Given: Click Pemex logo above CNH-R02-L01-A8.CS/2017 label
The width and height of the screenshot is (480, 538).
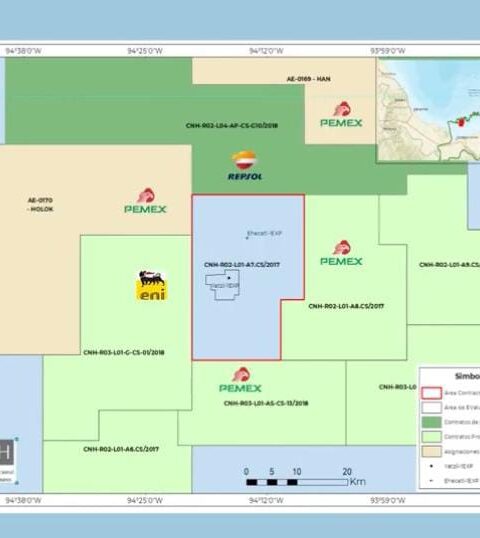Looking at the screenshot, I should tap(341, 253).
